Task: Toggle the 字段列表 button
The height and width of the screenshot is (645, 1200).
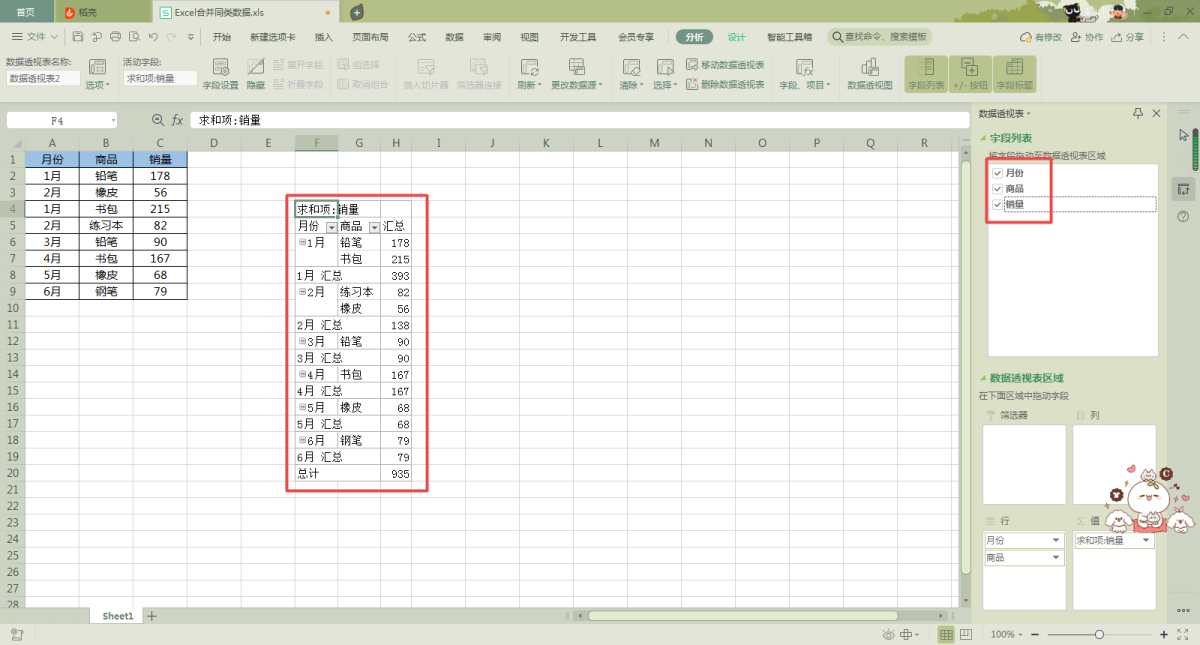Action: (x=924, y=73)
